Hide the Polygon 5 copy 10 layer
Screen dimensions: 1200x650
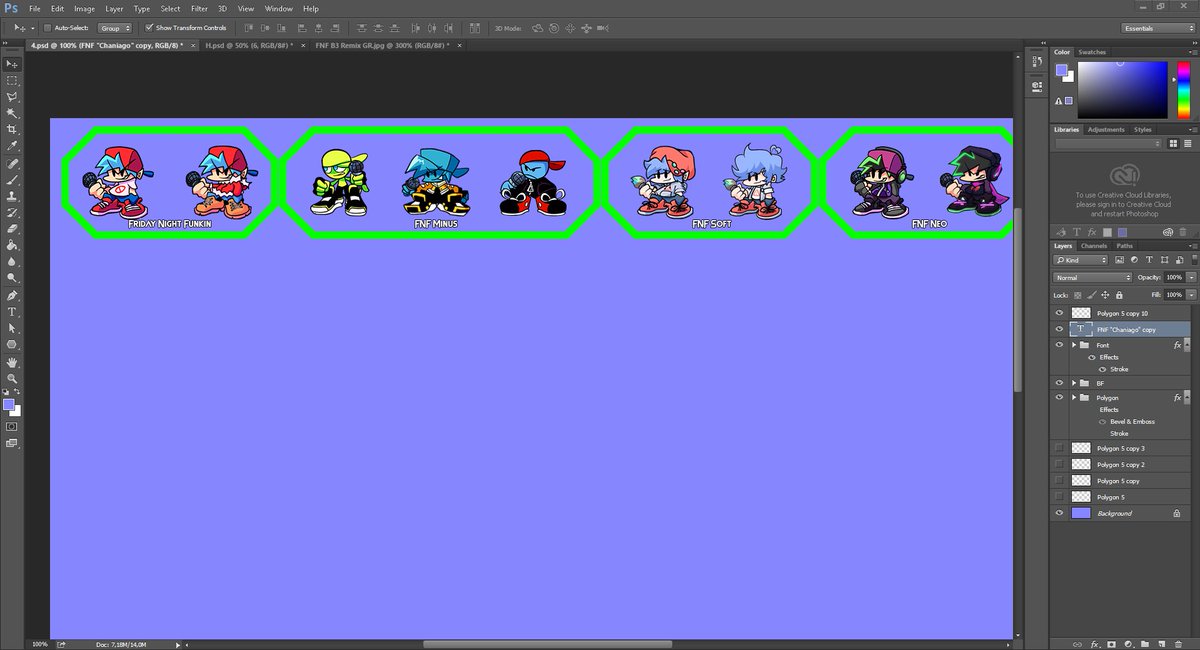point(1059,313)
